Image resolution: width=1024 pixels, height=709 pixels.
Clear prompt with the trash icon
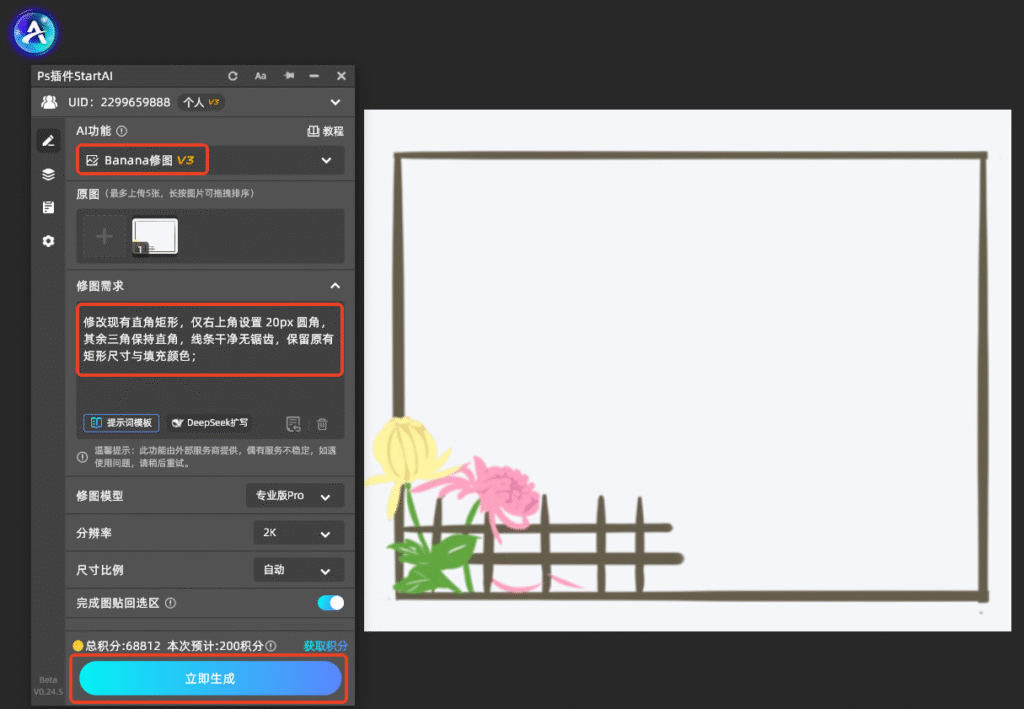tap(322, 424)
